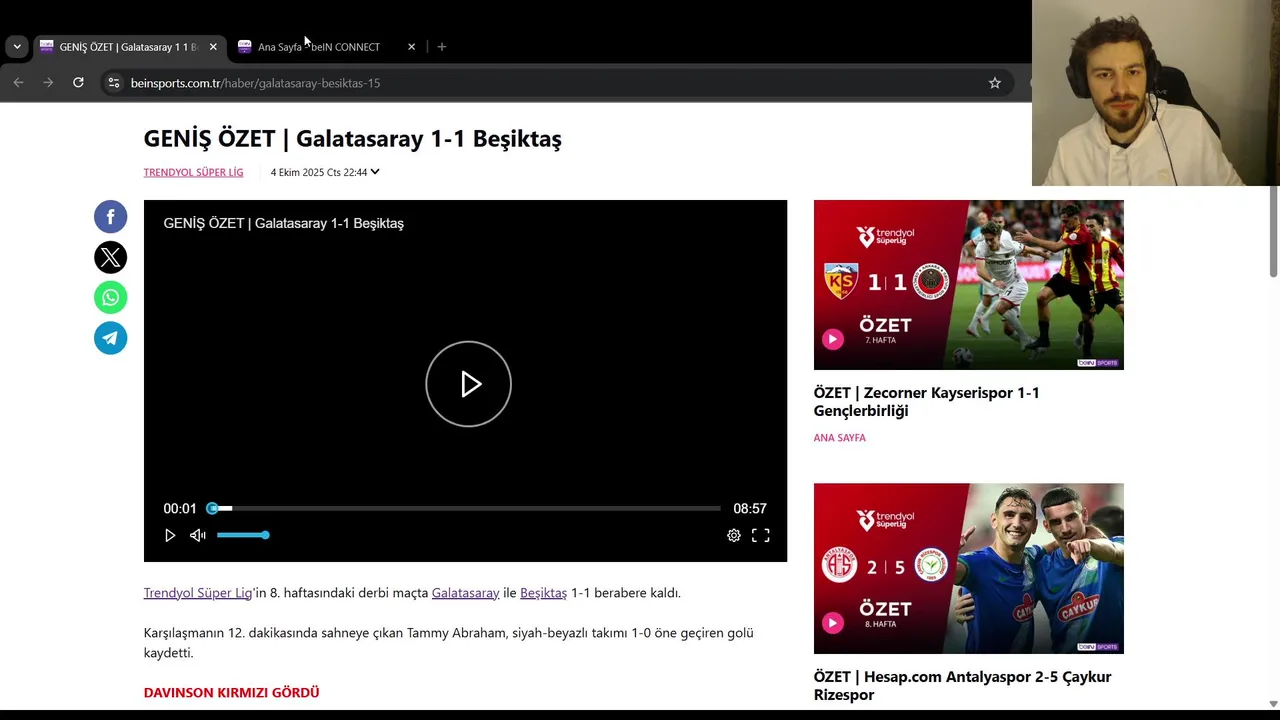Share article on Facebook icon
The width and height of the screenshot is (1280, 720).
pyautogui.click(x=110, y=217)
